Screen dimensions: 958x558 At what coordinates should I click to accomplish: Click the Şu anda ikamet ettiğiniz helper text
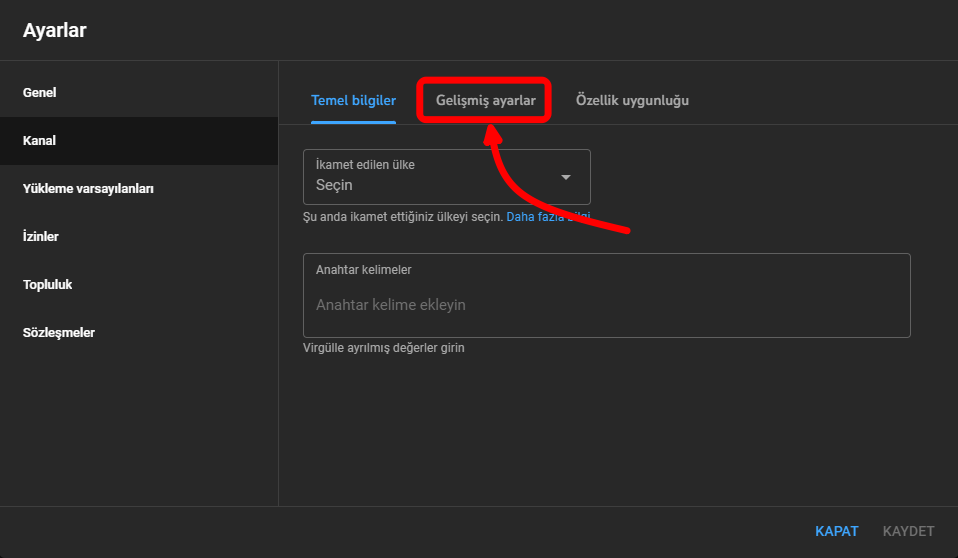click(402, 217)
